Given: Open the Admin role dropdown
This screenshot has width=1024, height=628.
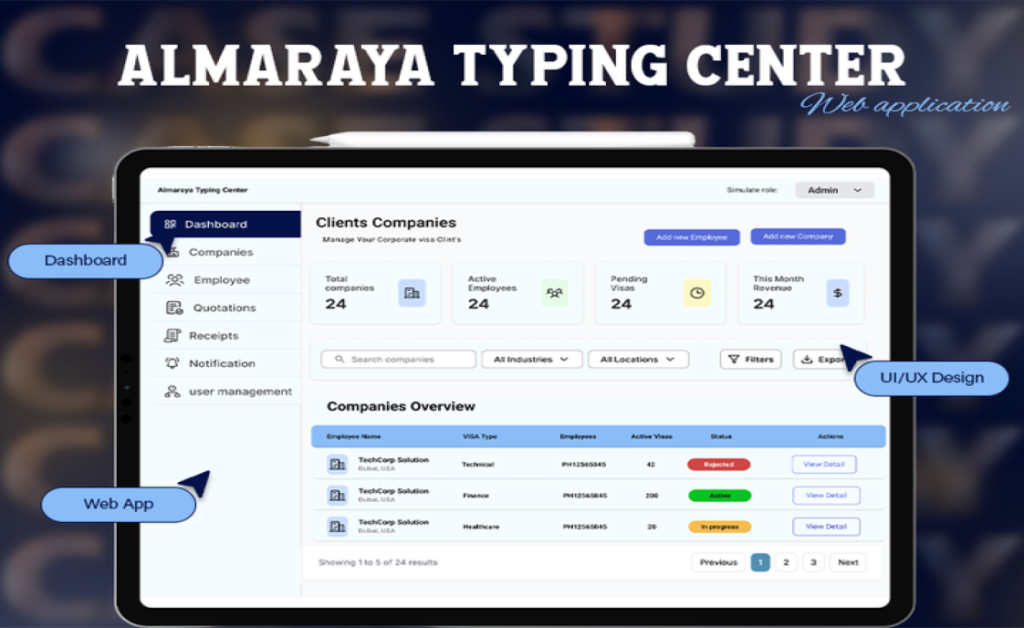Looking at the screenshot, I should [x=834, y=190].
